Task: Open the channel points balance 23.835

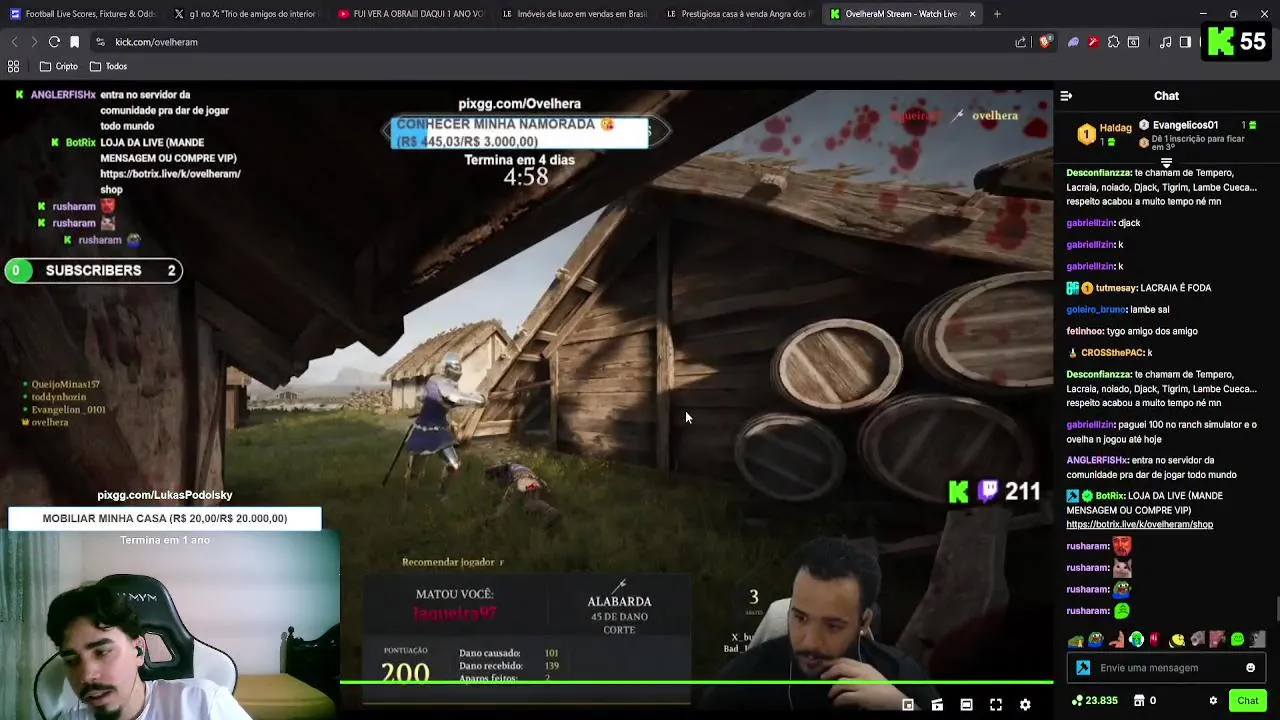Action: [x=1095, y=701]
